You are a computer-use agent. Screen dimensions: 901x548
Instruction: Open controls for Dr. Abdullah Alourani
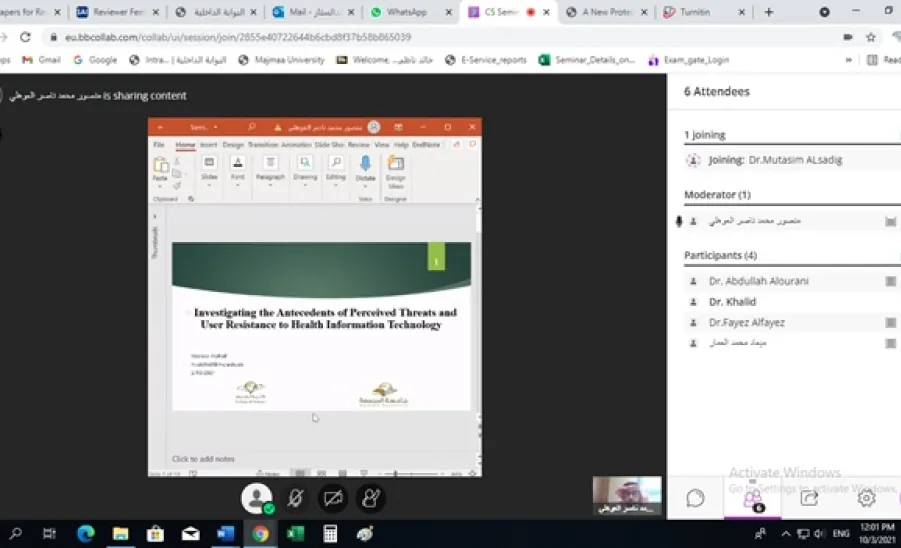point(890,281)
